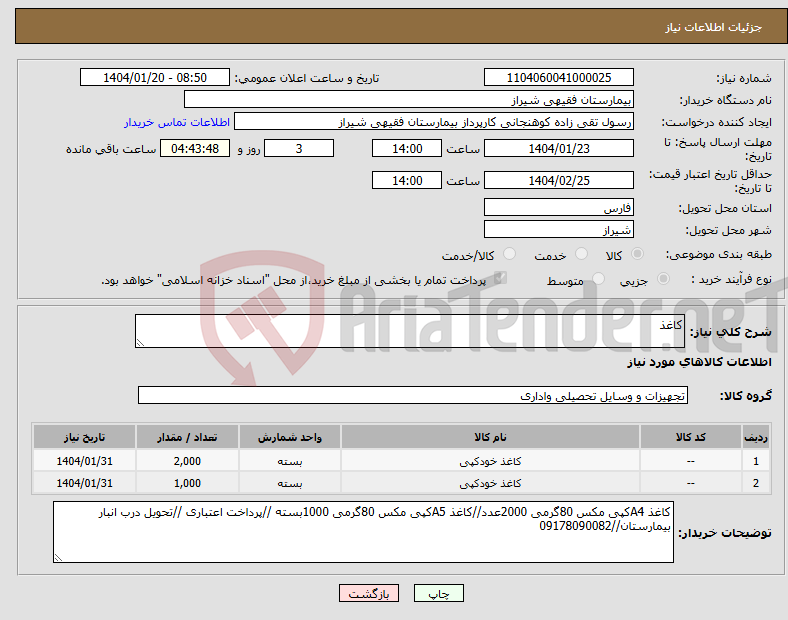
Task: Click the واحد شمارش column header
Action: coord(290,437)
